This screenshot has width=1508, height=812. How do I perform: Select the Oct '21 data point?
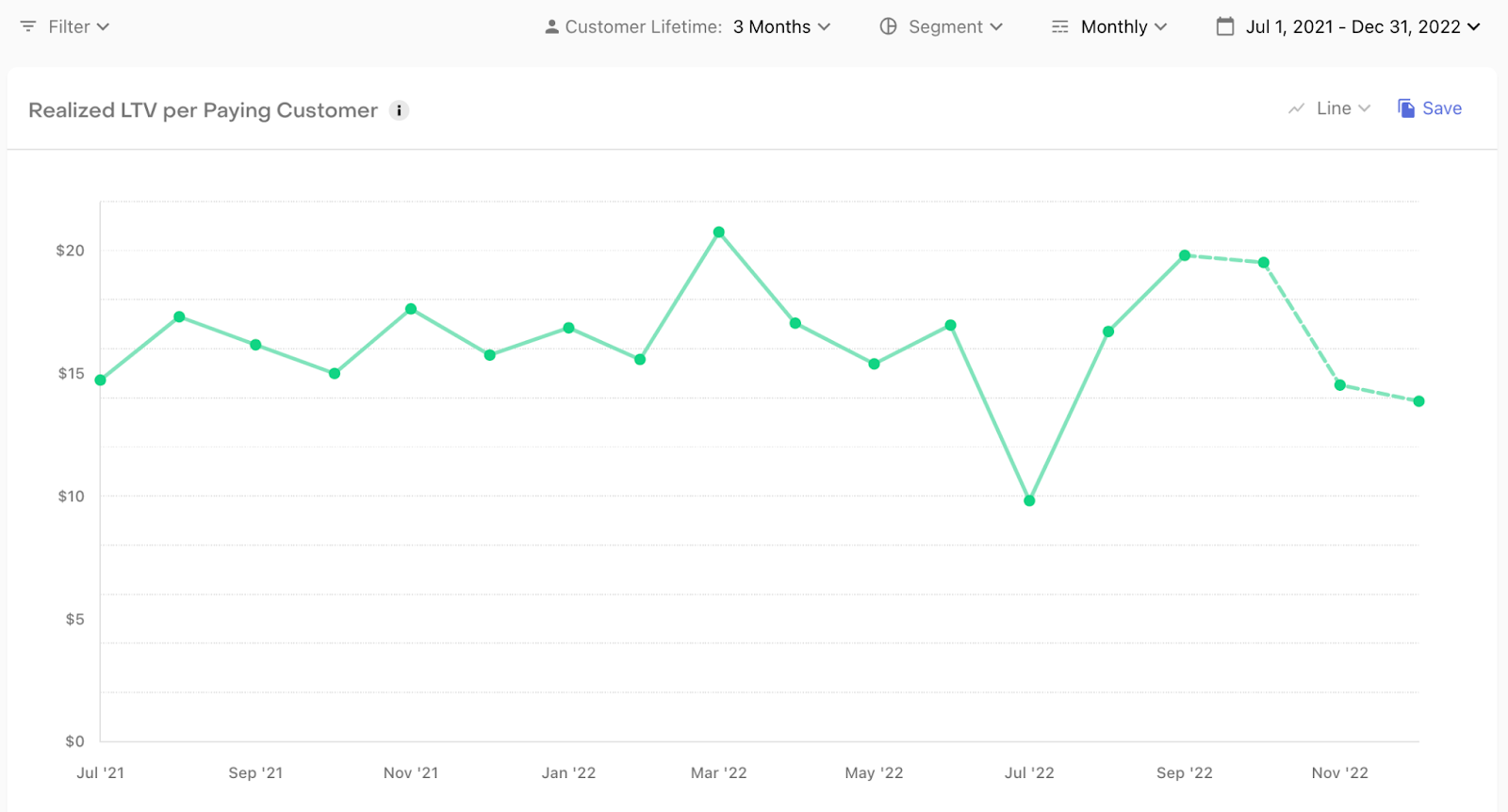click(335, 373)
